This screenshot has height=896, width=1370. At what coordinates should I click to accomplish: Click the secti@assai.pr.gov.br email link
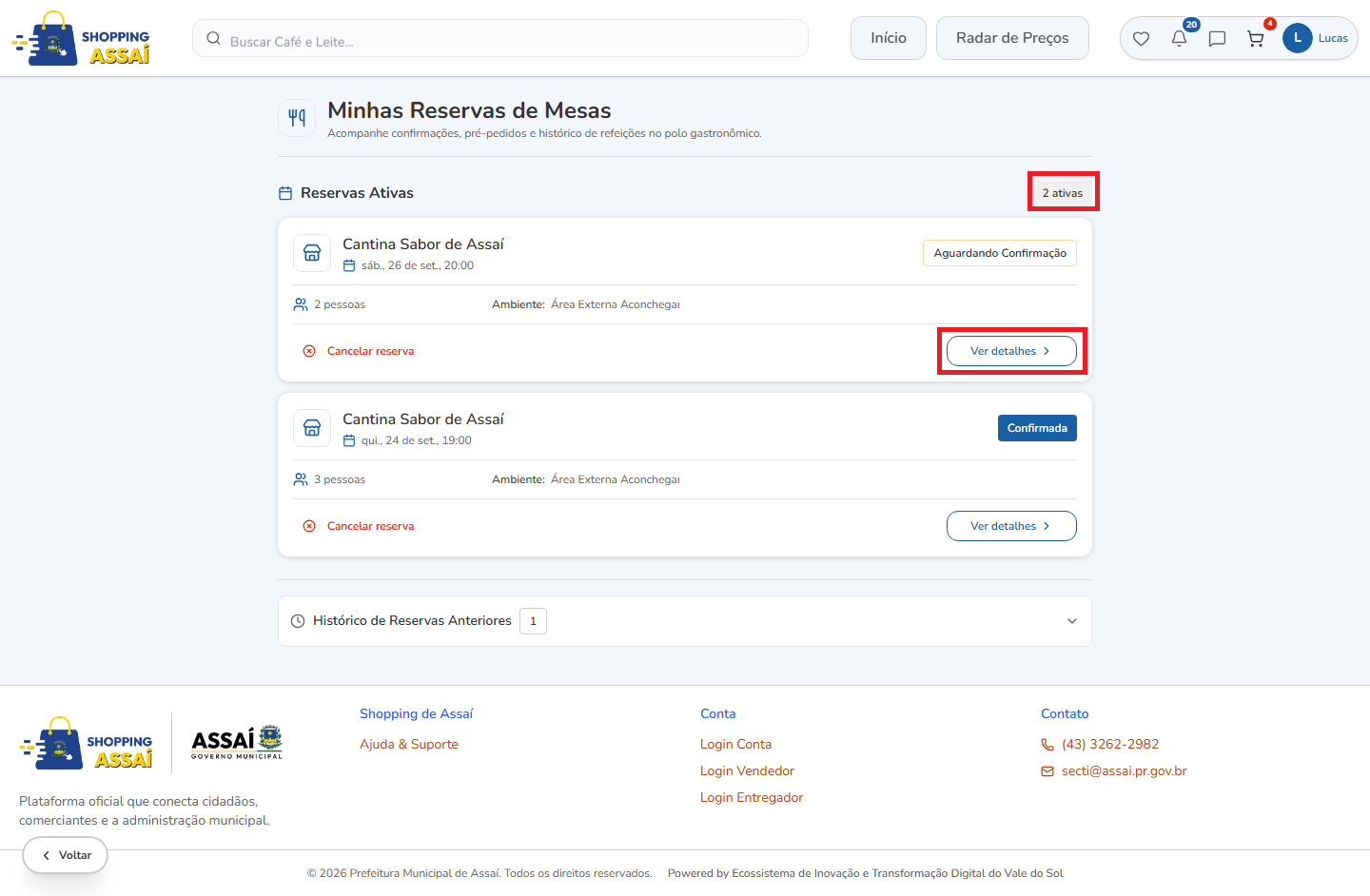[x=1125, y=771]
